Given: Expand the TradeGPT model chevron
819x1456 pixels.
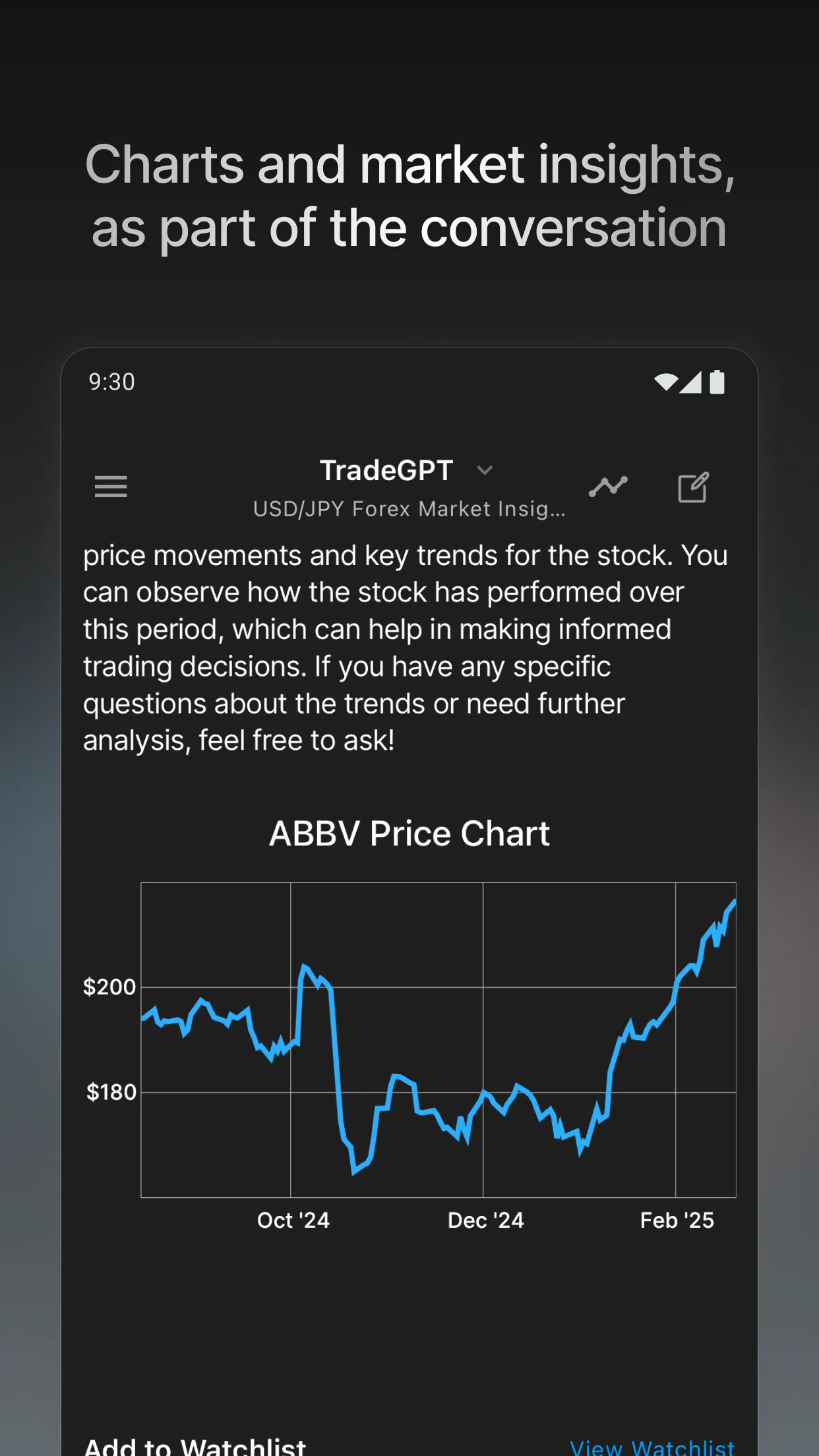Looking at the screenshot, I should (x=485, y=470).
